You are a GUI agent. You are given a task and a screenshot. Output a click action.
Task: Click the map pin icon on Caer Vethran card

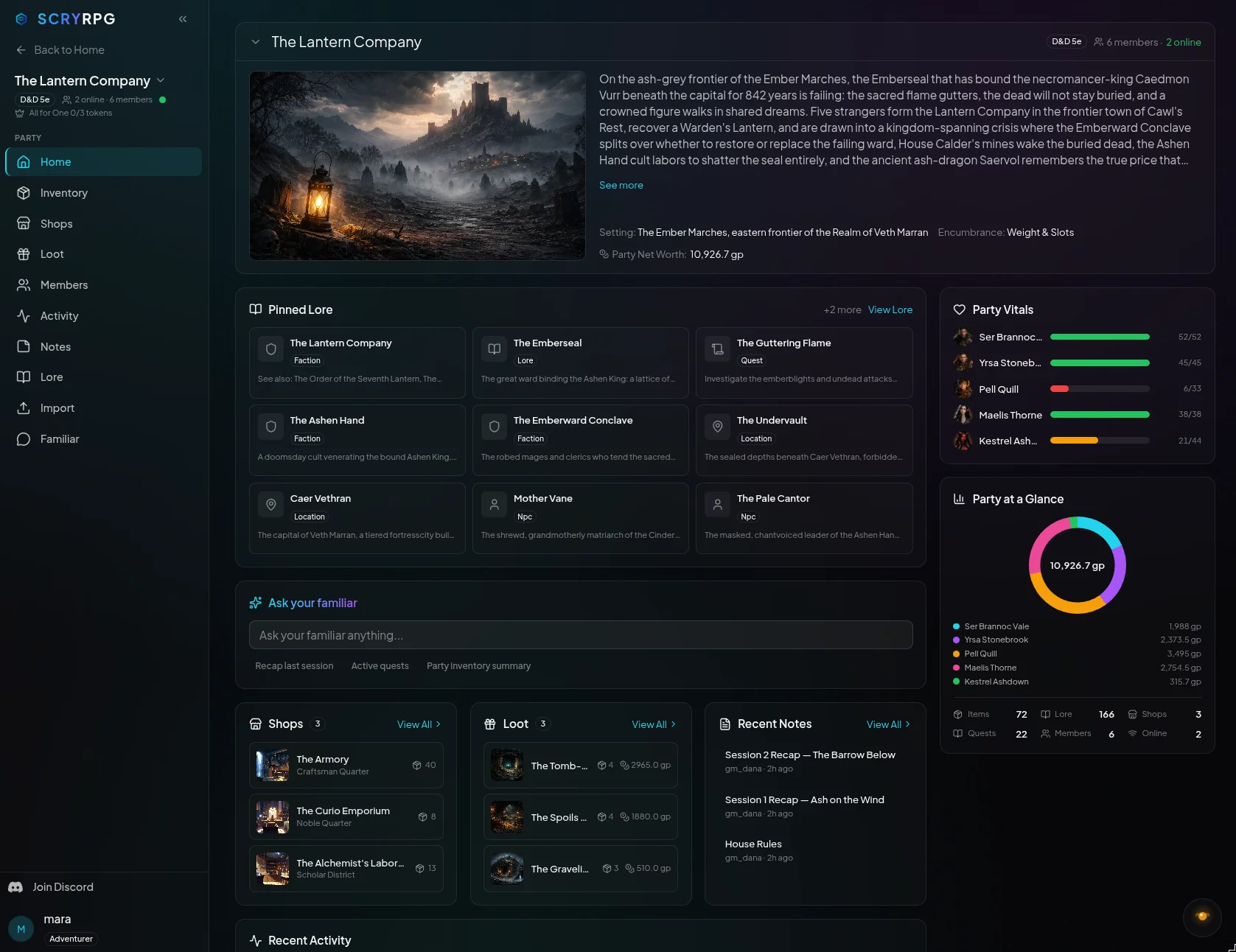pyautogui.click(x=271, y=505)
